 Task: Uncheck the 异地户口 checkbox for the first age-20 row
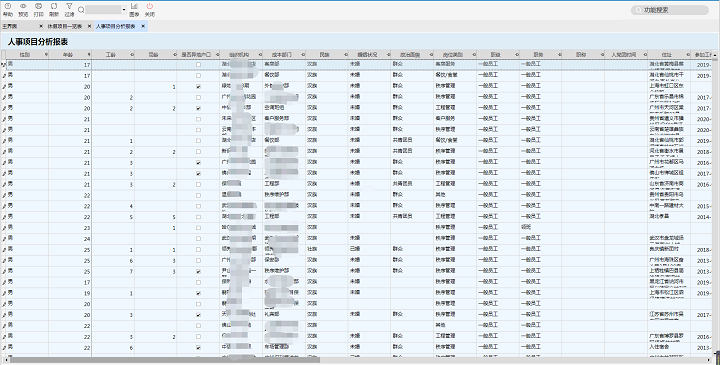coord(198,86)
